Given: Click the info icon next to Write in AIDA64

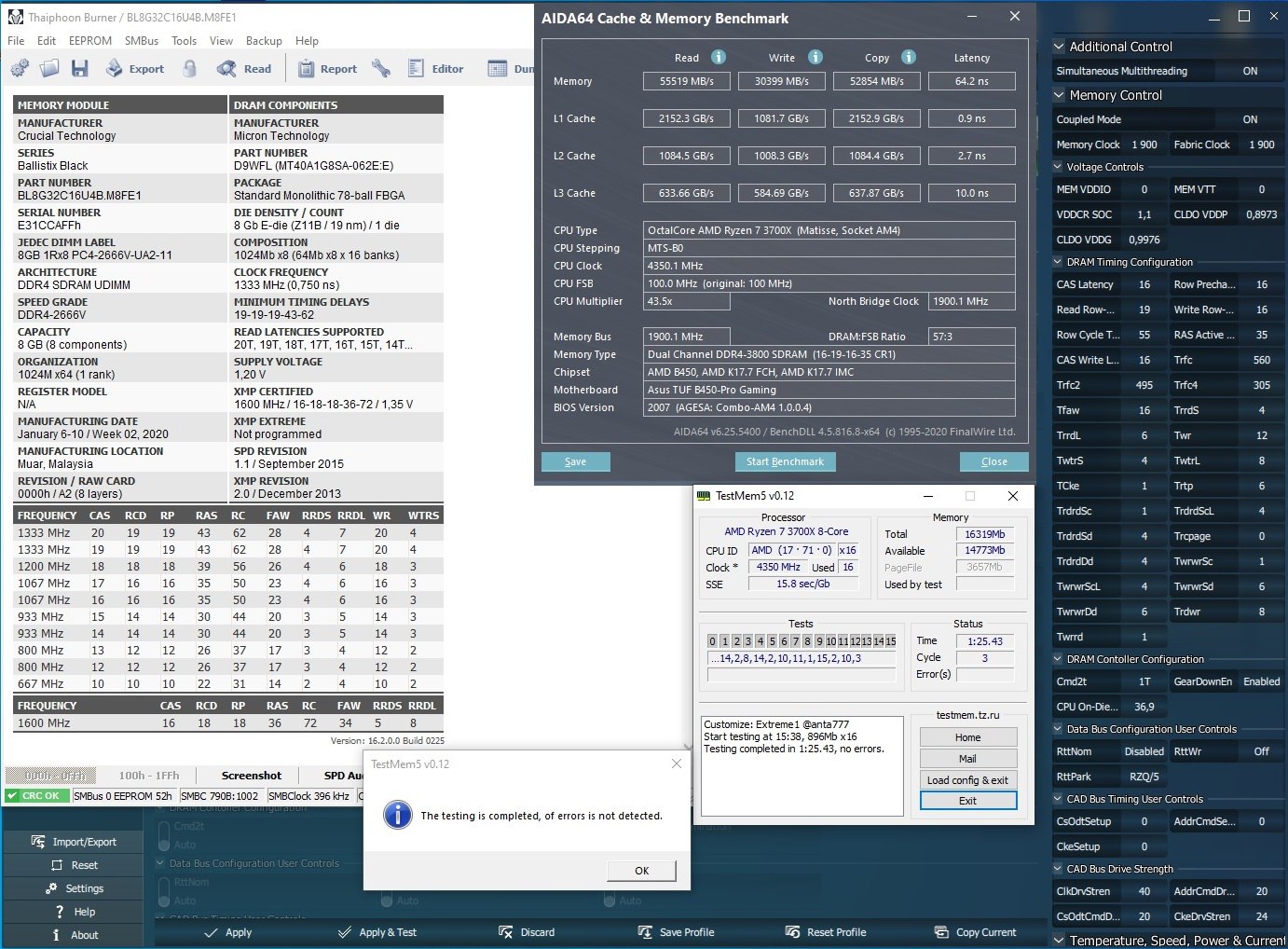Looking at the screenshot, I should pos(815,57).
